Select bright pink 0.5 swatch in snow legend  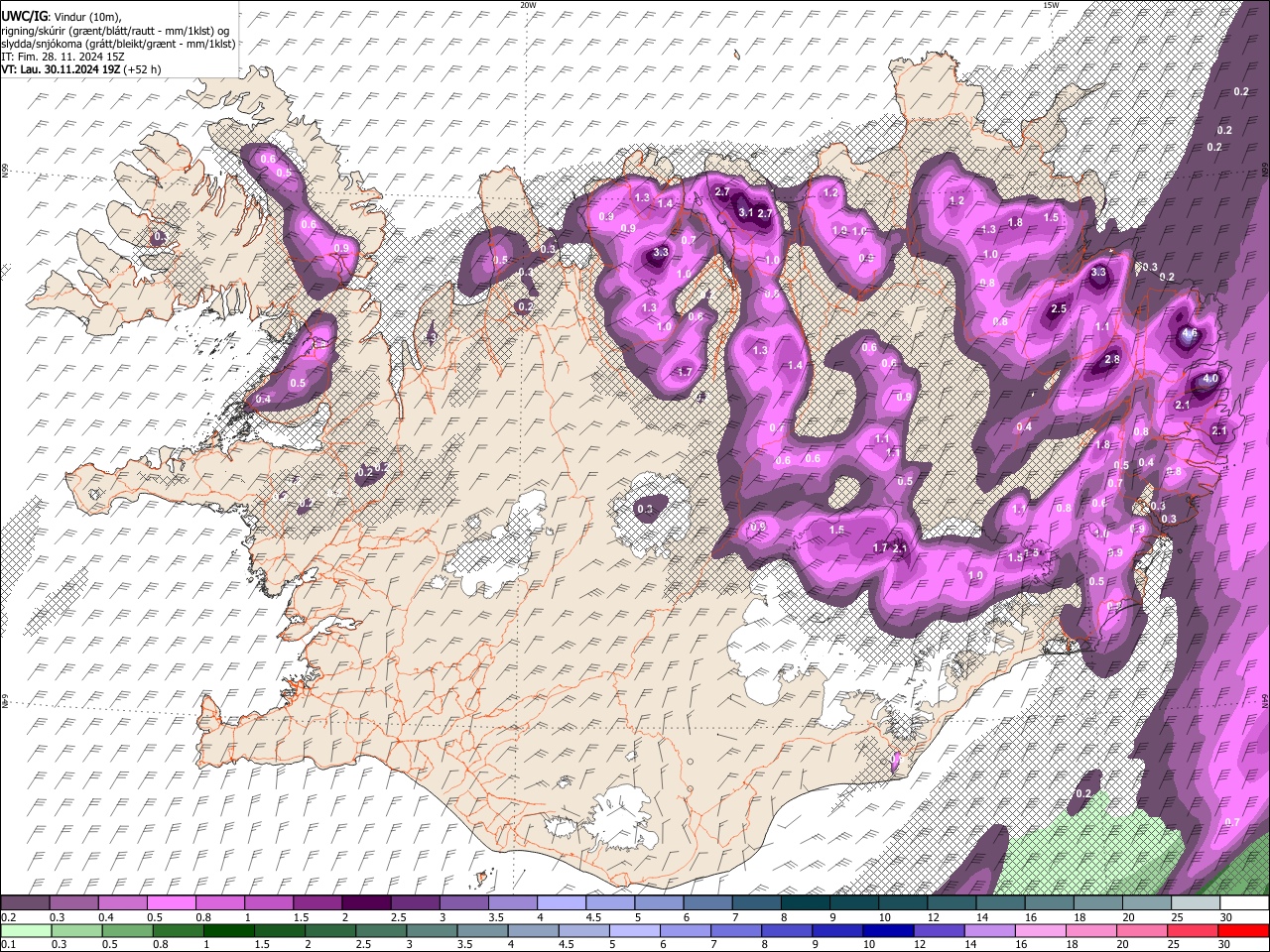[171, 902]
